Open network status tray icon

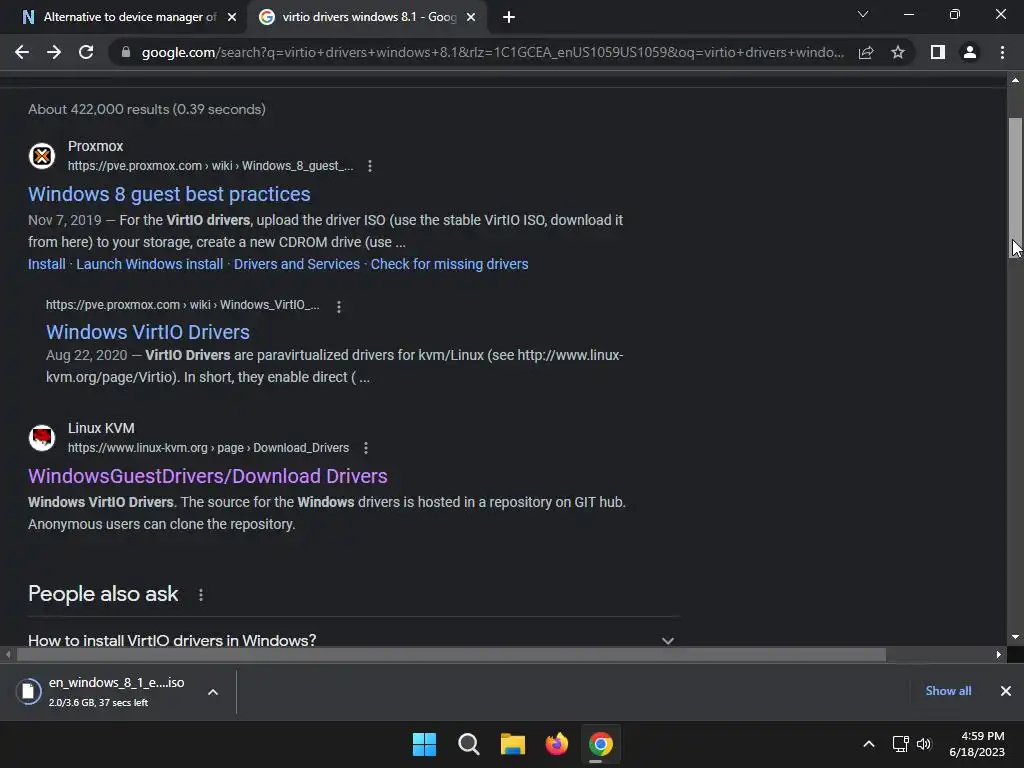[901, 744]
